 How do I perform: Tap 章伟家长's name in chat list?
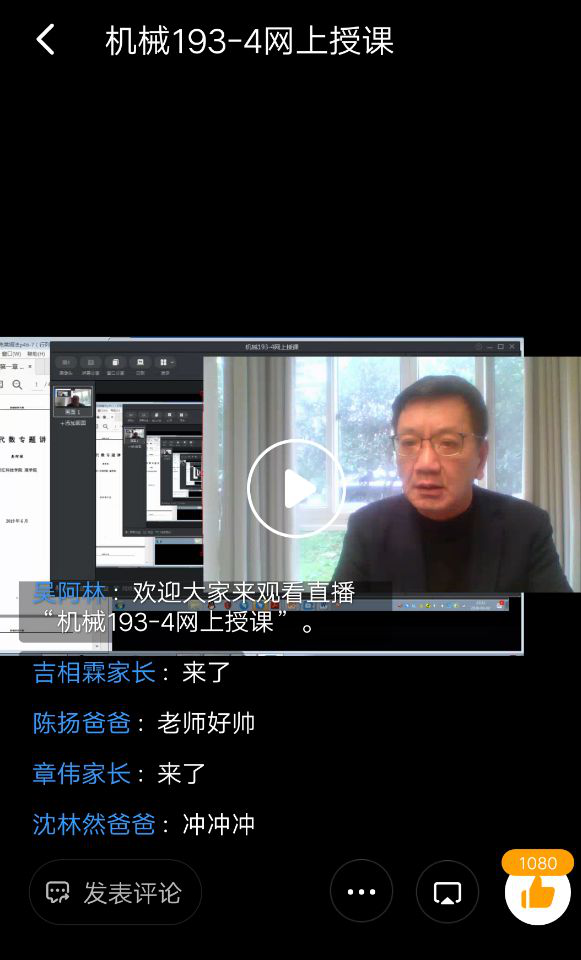click(81, 773)
